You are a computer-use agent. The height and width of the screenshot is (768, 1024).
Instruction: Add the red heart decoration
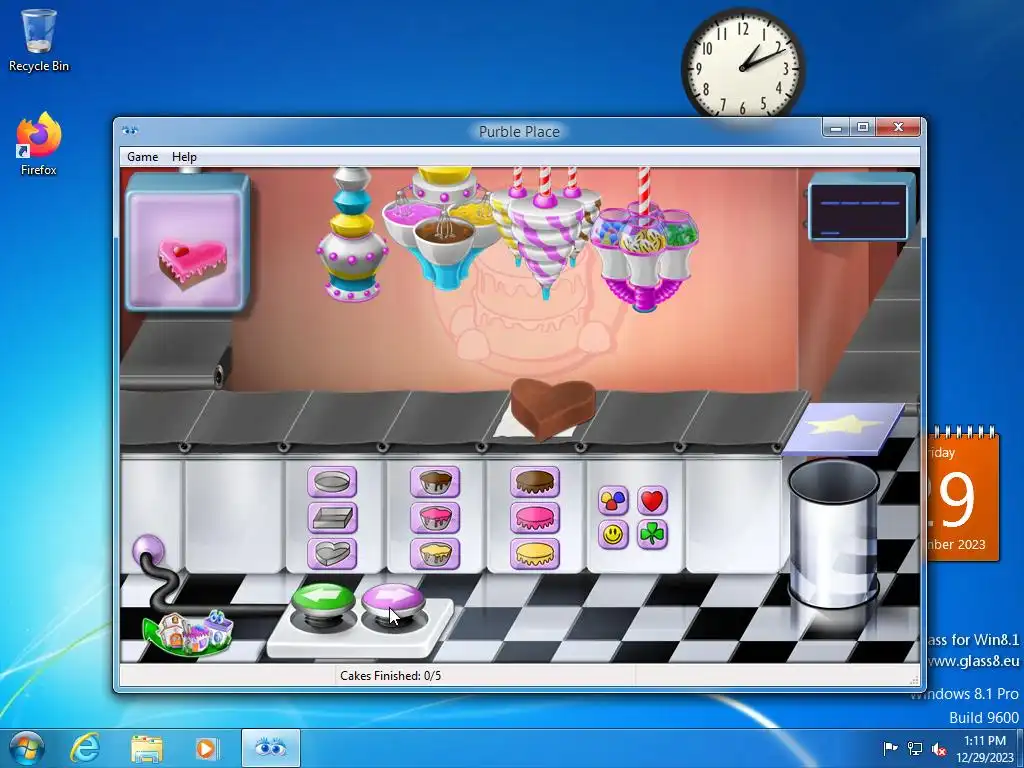(x=652, y=500)
